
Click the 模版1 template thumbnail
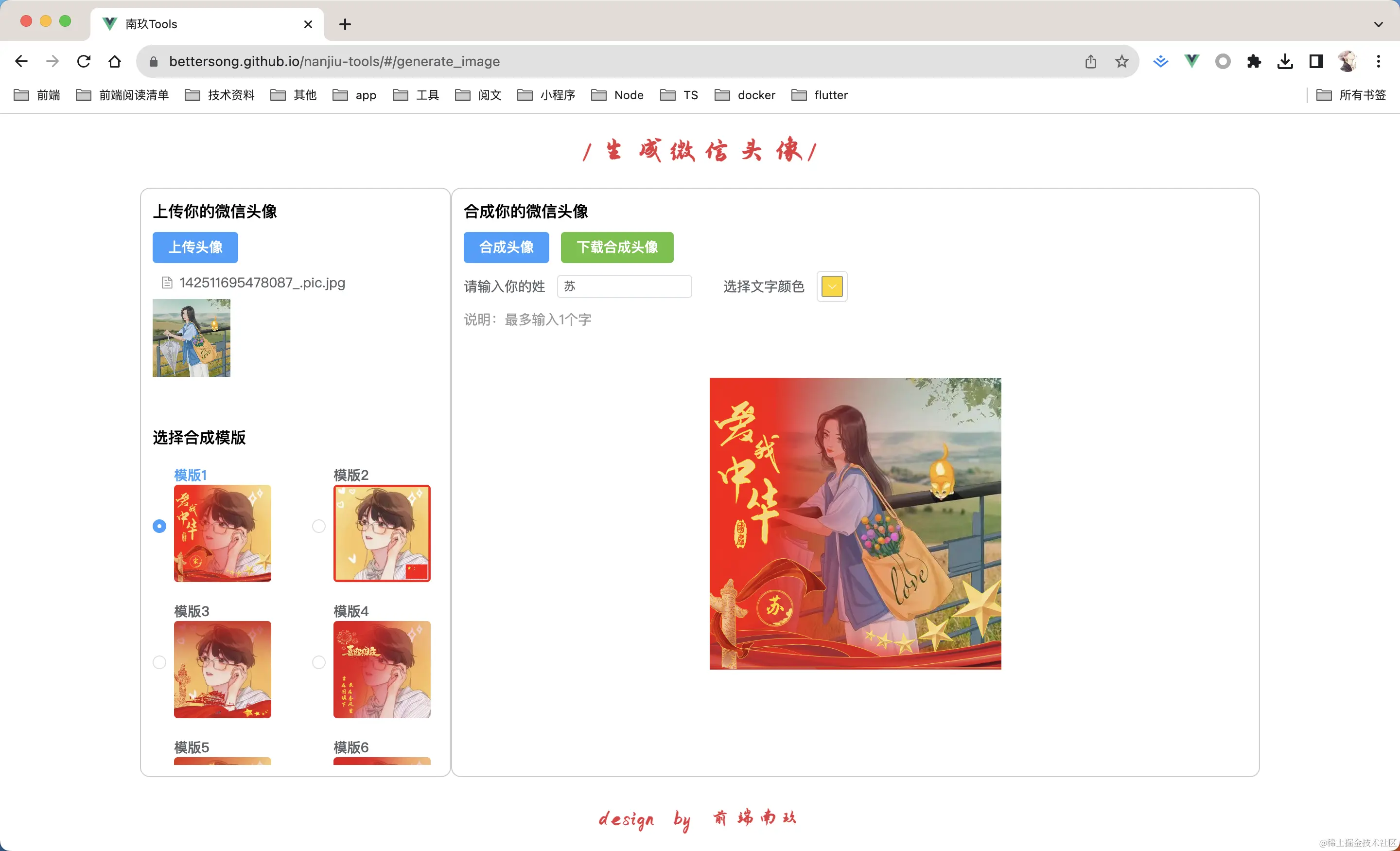point(222,533)
